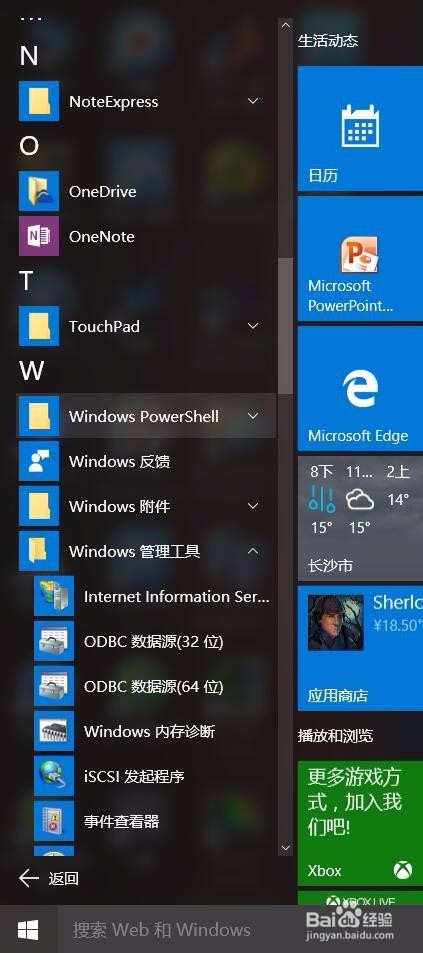
Task: Open the green Xbox tile
Action: pos(360,823)
